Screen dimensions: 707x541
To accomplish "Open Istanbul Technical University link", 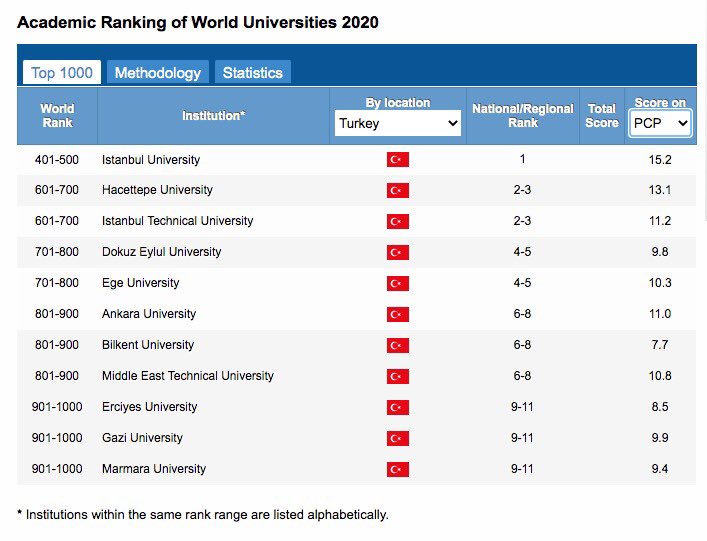I will [177, 221].
